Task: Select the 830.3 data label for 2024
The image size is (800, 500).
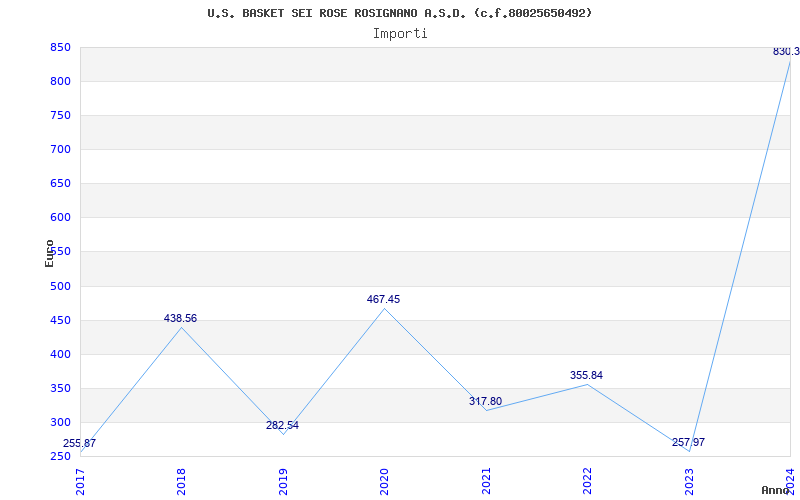Action: (786, 52)
